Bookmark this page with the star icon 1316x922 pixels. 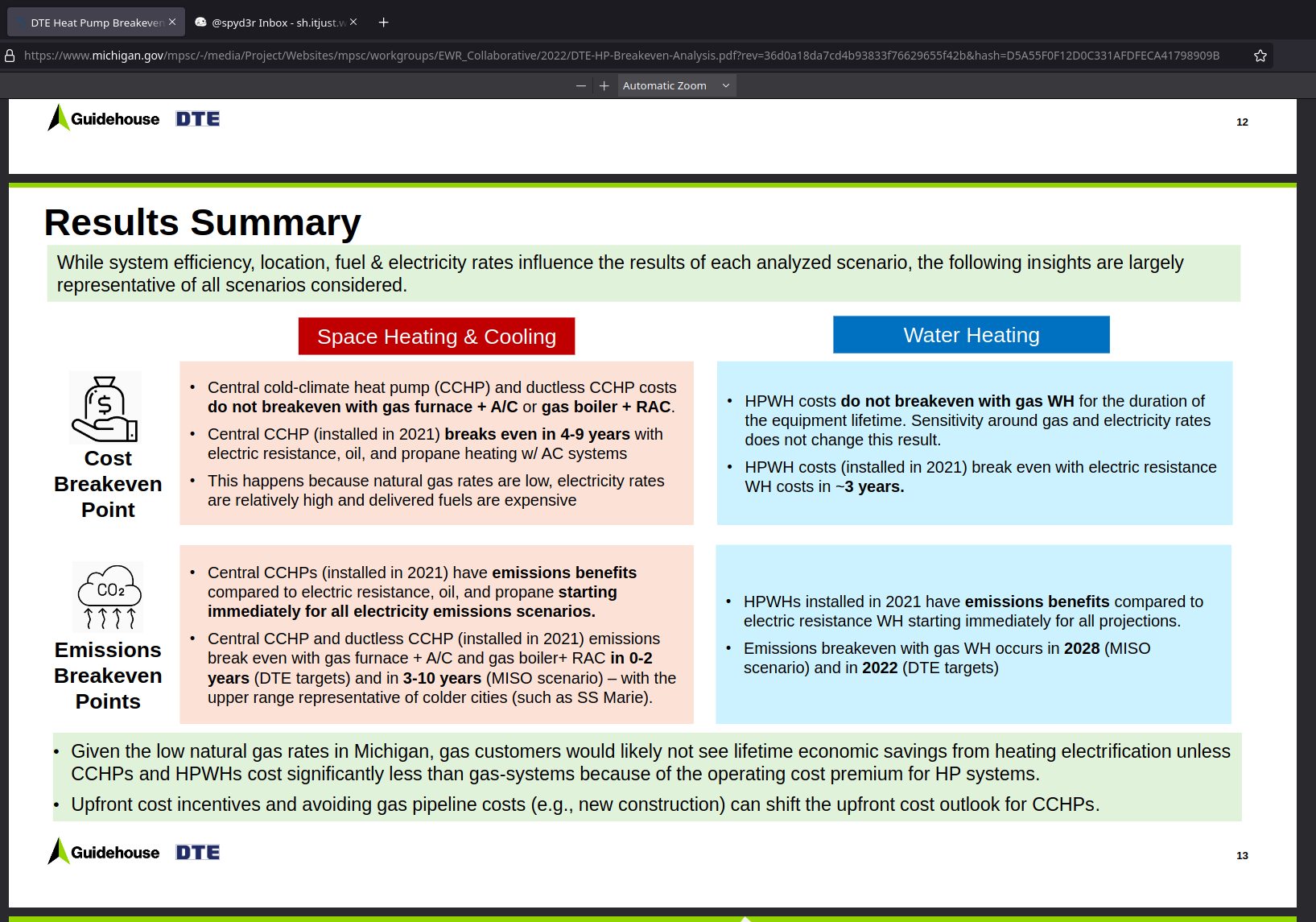pos(1260,56)
